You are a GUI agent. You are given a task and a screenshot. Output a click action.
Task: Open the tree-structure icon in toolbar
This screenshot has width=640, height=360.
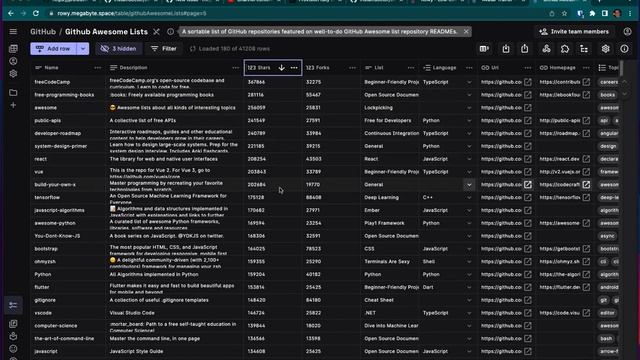point(584,49)
